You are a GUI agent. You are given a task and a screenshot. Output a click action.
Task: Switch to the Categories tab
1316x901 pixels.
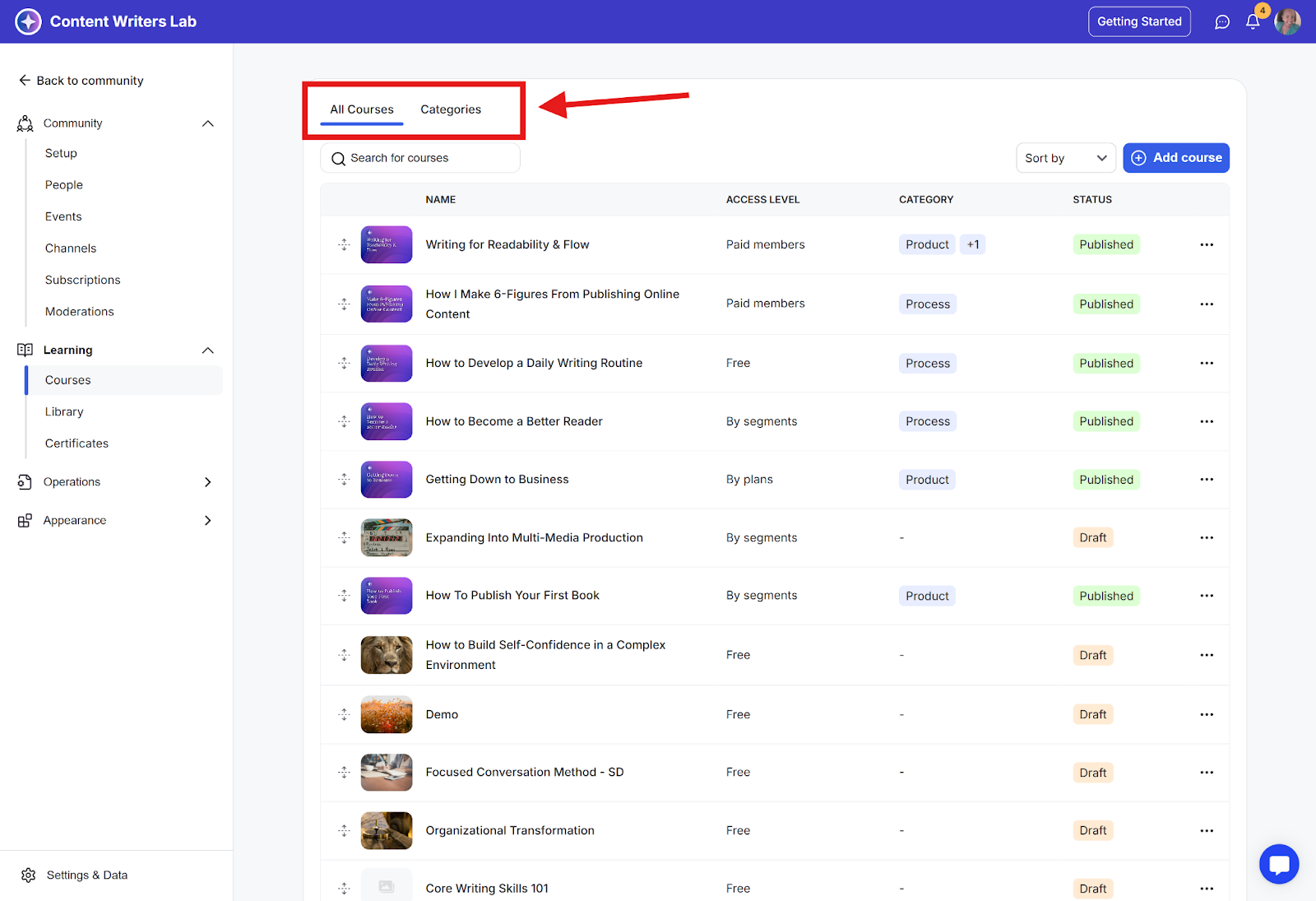451,109
